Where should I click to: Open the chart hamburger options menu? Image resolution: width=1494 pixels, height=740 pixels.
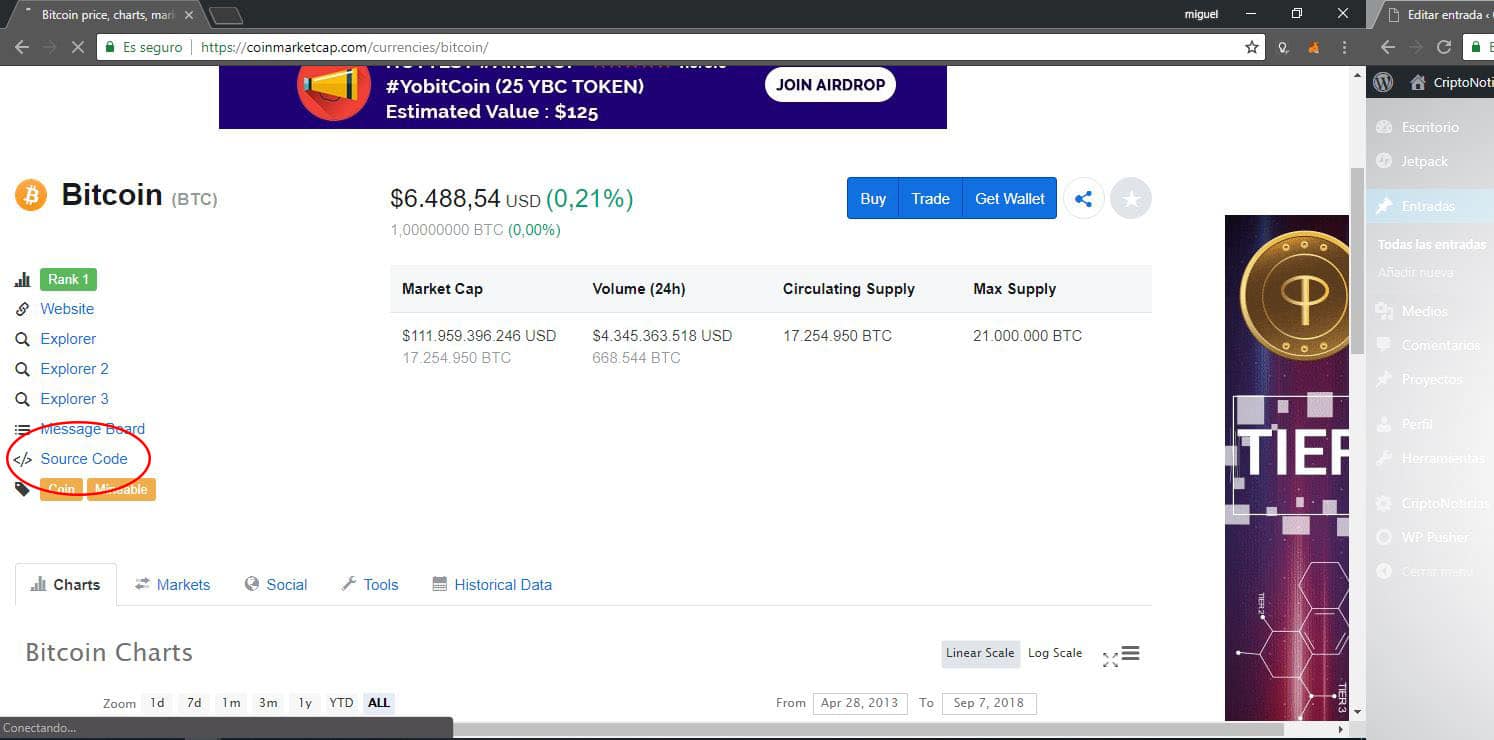pyautogui.click(x=1133, y=654)
